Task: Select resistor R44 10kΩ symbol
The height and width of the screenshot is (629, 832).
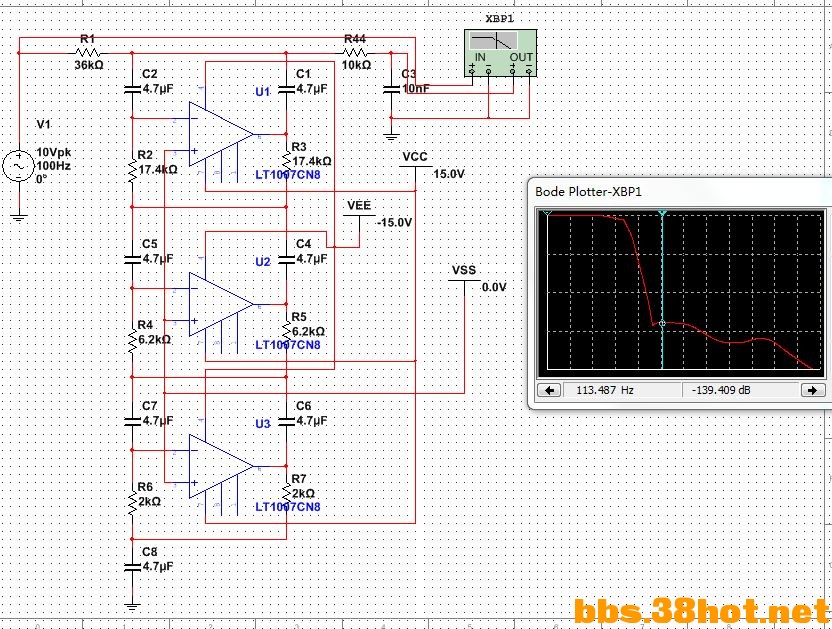Action: click(354, 53)
